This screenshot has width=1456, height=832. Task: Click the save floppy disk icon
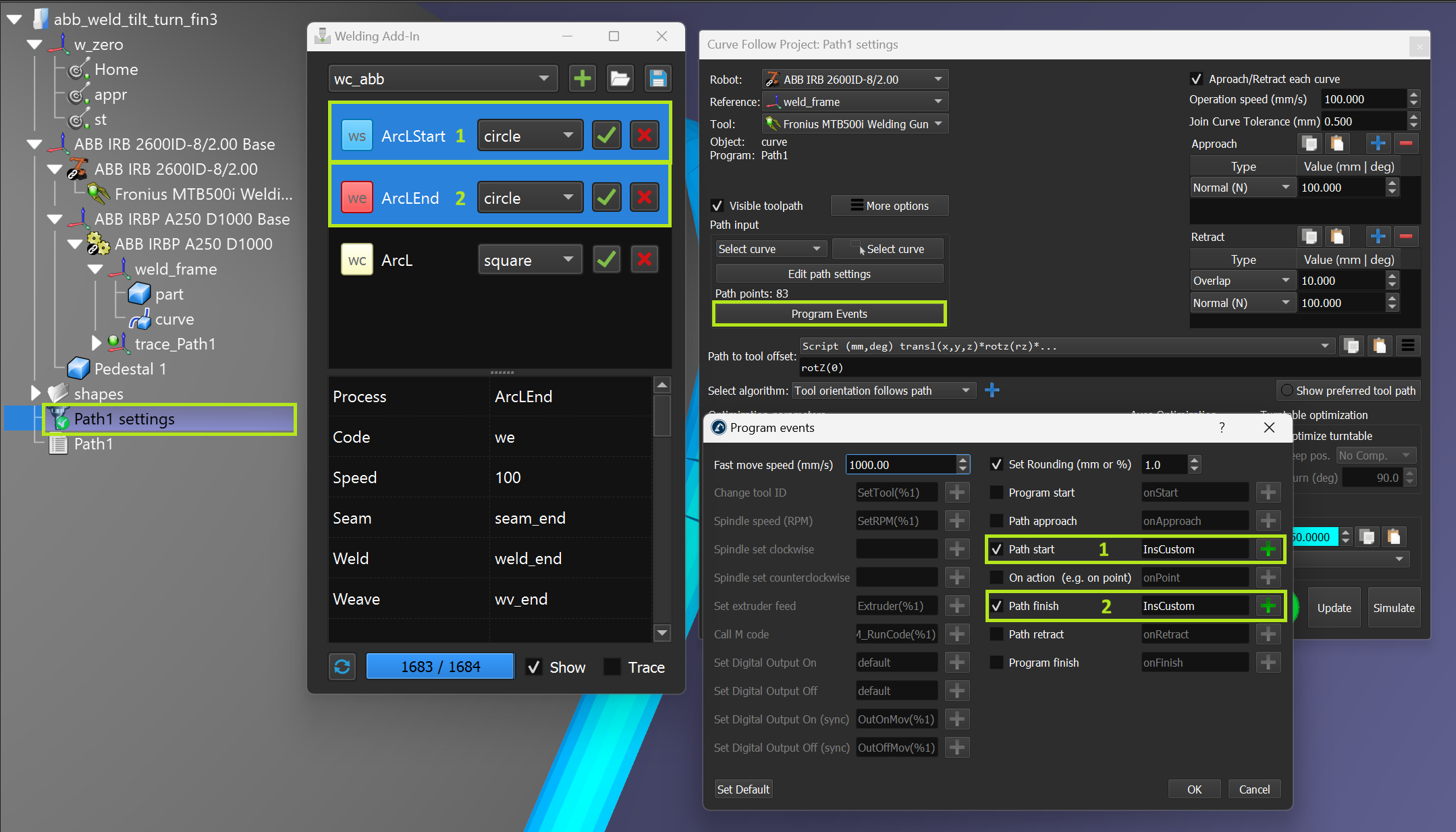[x=657, y=79]
